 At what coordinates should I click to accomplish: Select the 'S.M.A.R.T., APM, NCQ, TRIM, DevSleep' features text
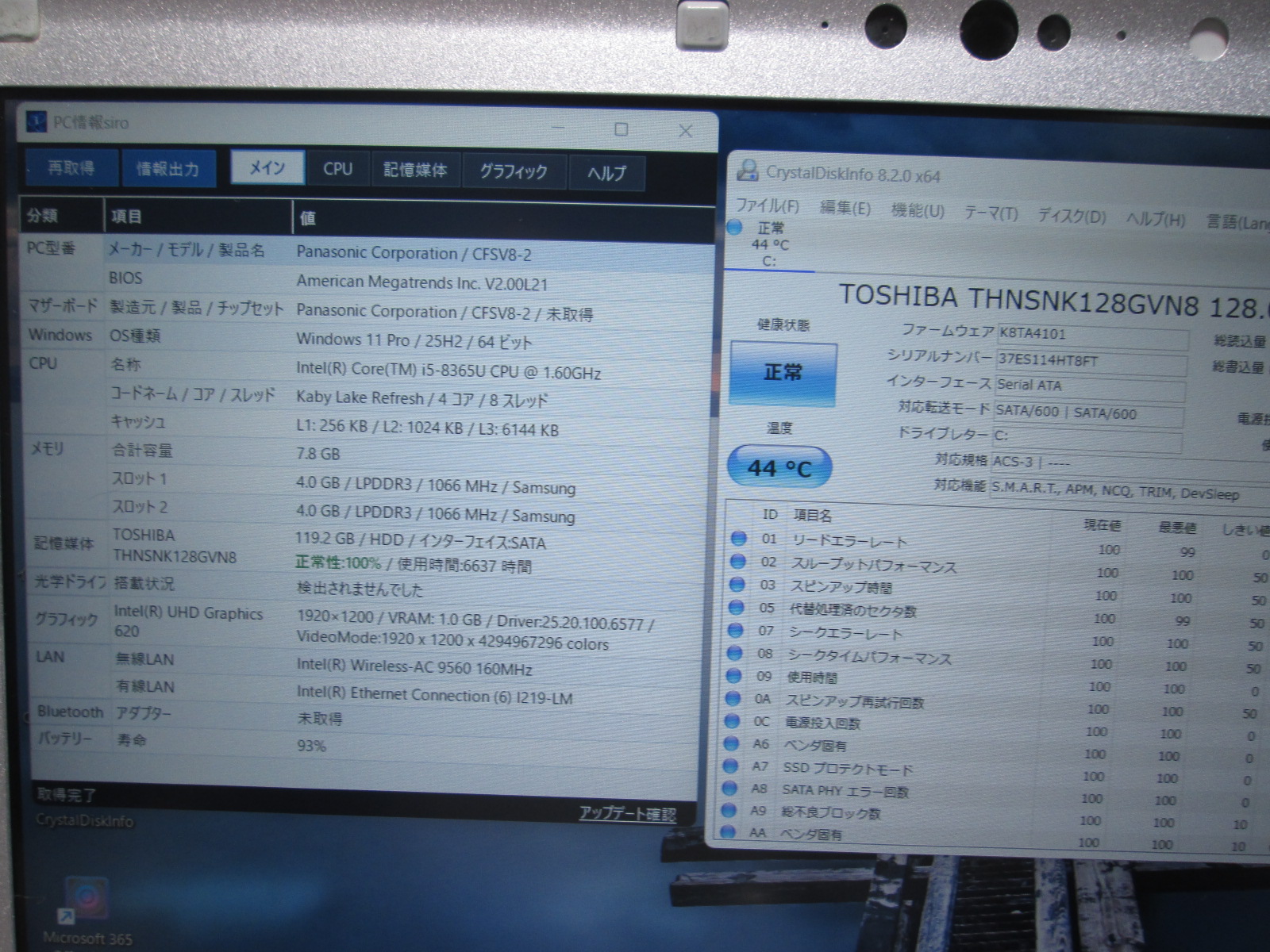click(1115, 490)
